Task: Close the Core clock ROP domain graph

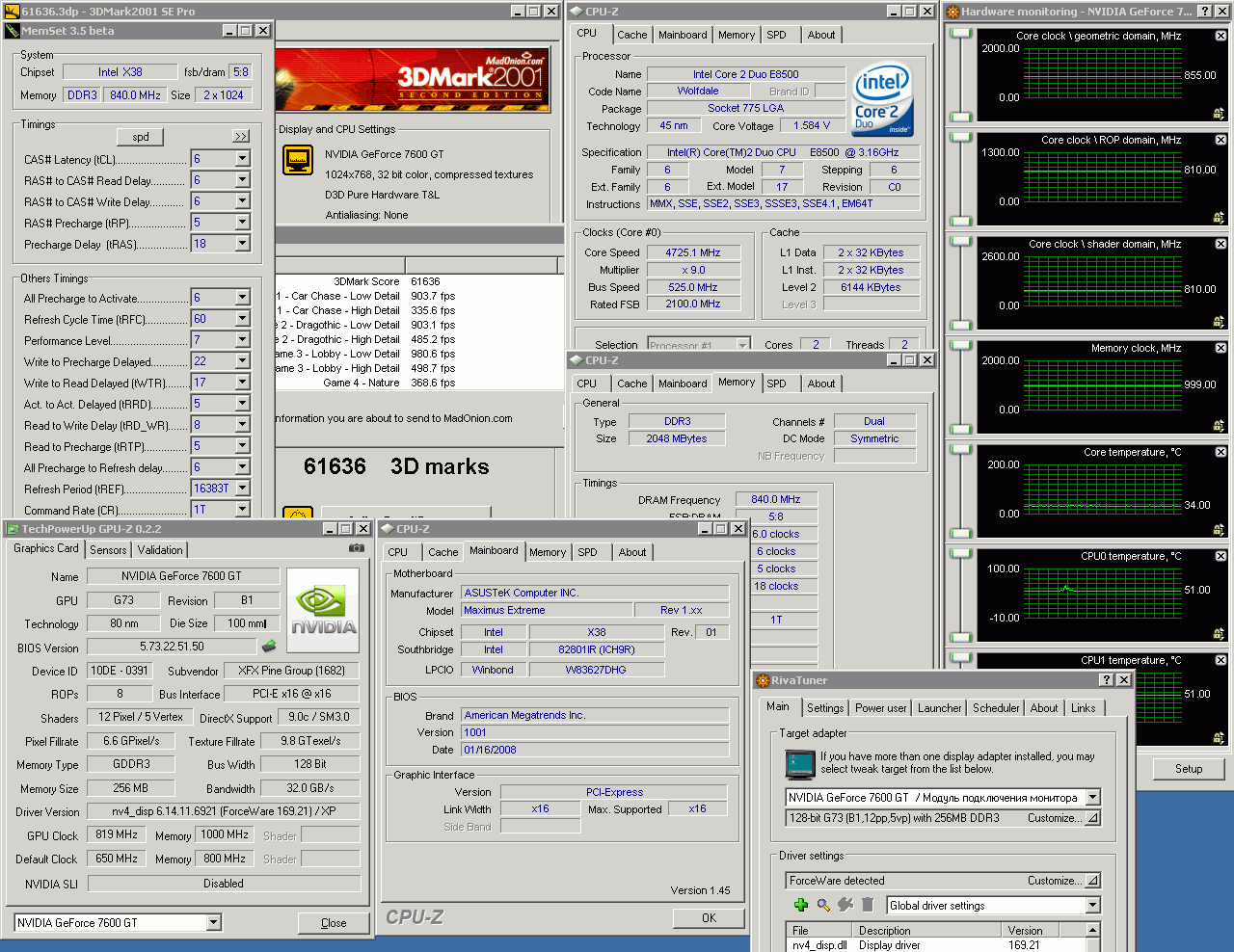Action: click(x=1221, y=140)
